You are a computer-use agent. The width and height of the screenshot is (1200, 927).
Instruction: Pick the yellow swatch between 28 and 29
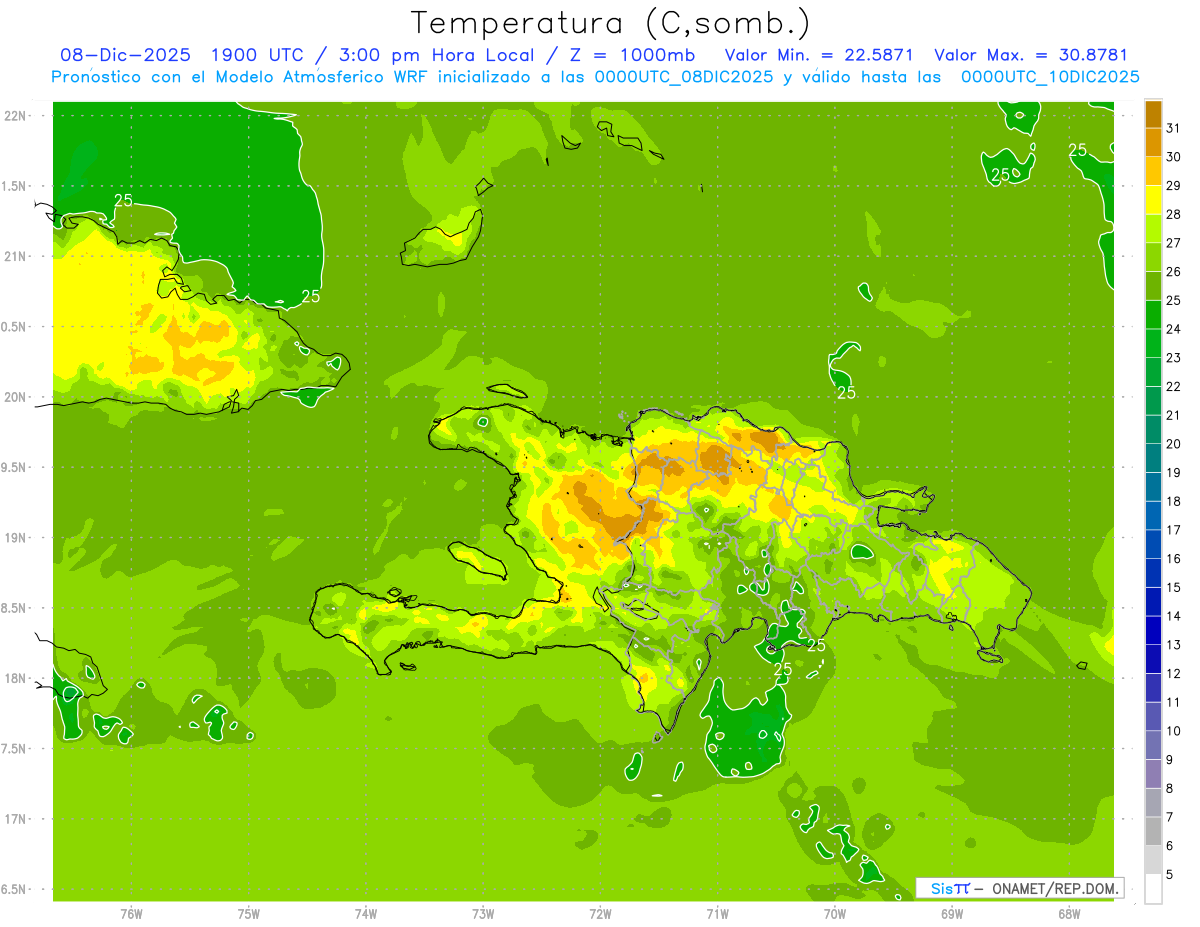(1153, 200)
